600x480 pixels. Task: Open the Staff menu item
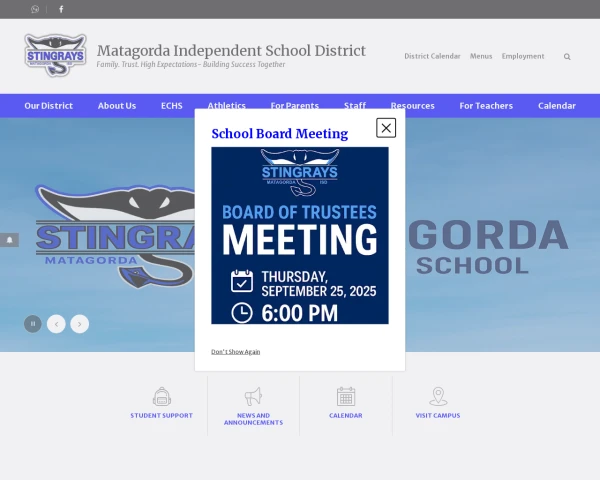click(355, 105)
